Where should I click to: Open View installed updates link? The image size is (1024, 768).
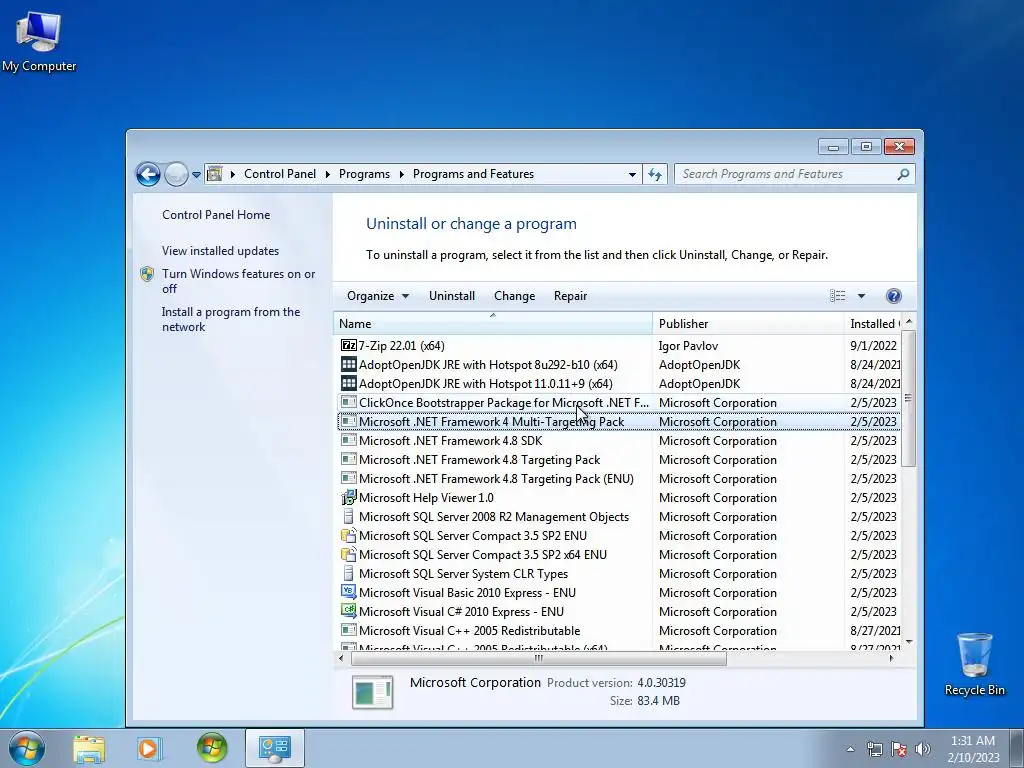tap(220, 251)
